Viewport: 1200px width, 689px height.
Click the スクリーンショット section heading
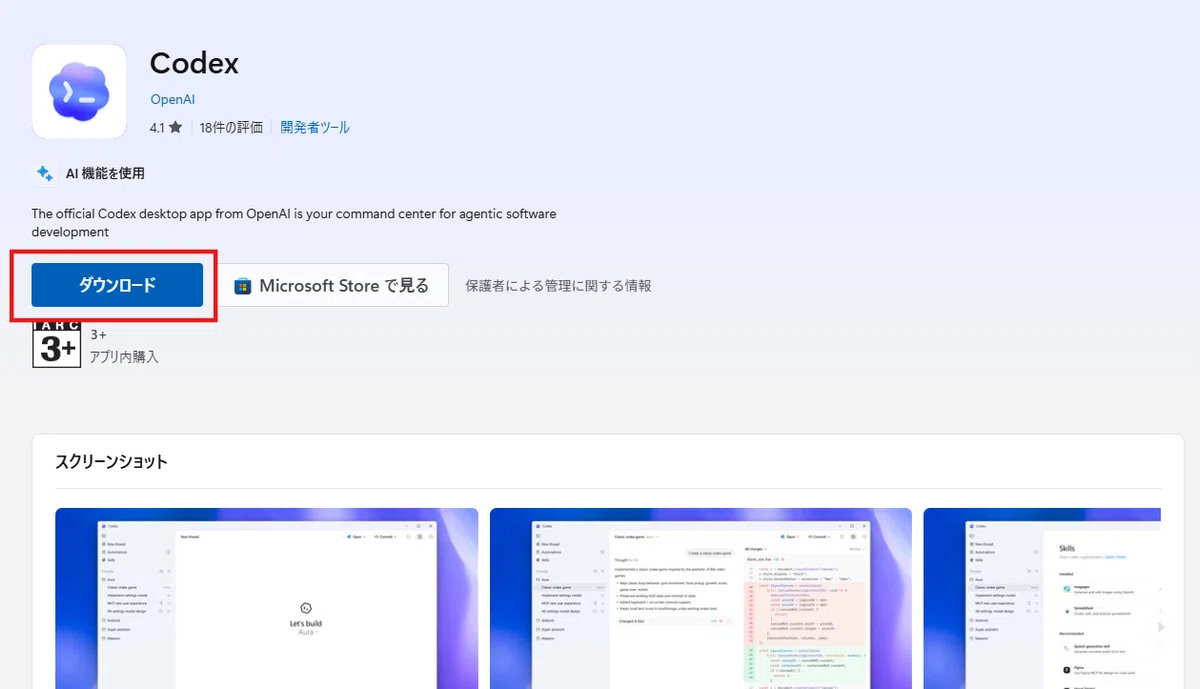111,462
